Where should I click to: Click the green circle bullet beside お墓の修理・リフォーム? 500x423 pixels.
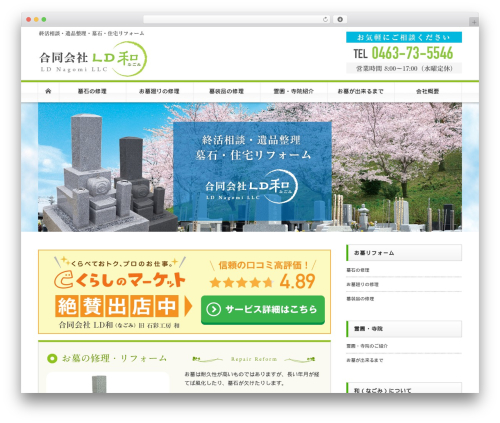pos(52,359)
